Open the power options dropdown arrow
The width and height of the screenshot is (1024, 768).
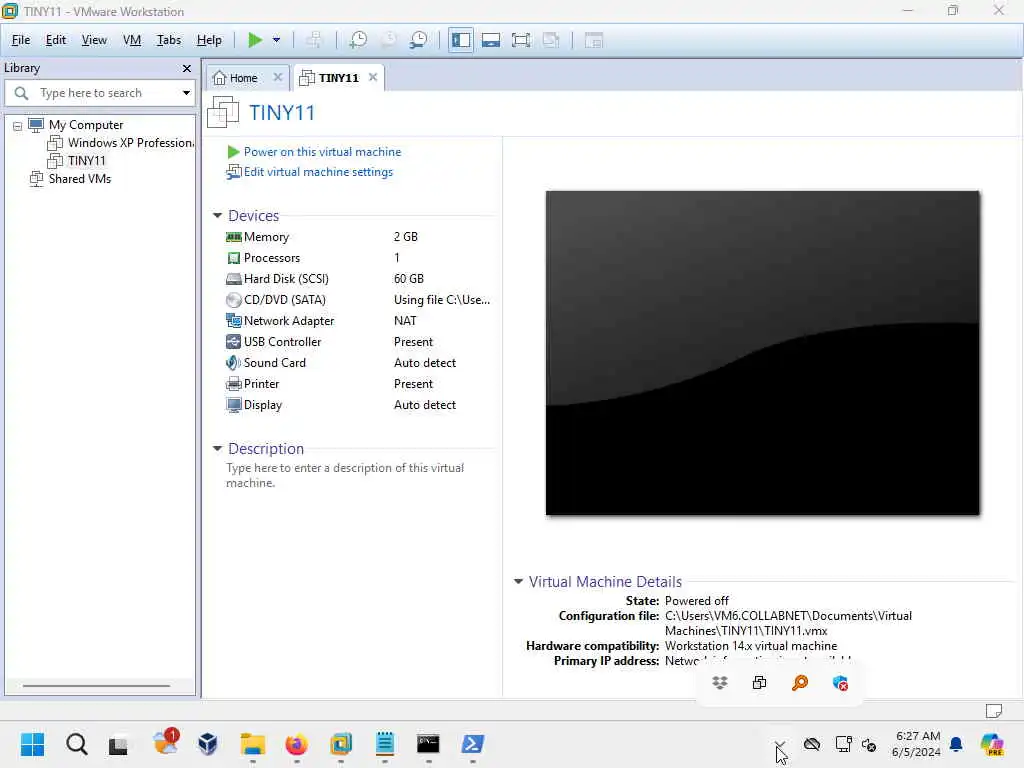[x=276, y=40]
